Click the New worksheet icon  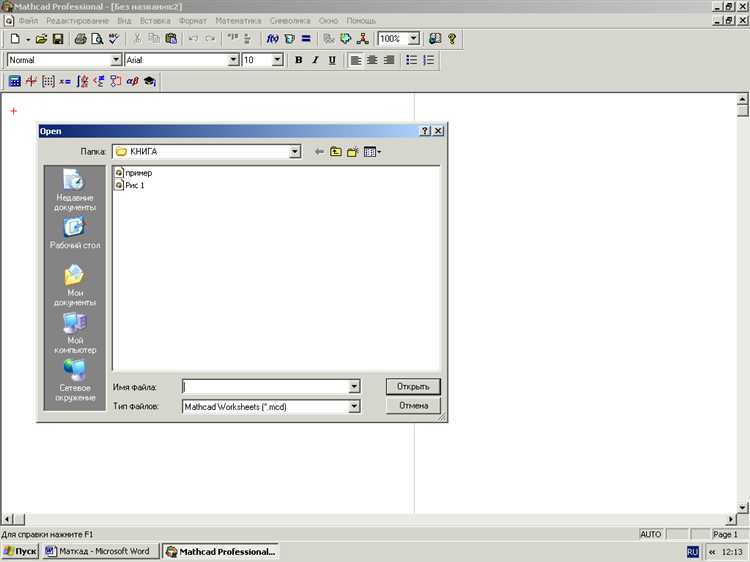(15, 39)
